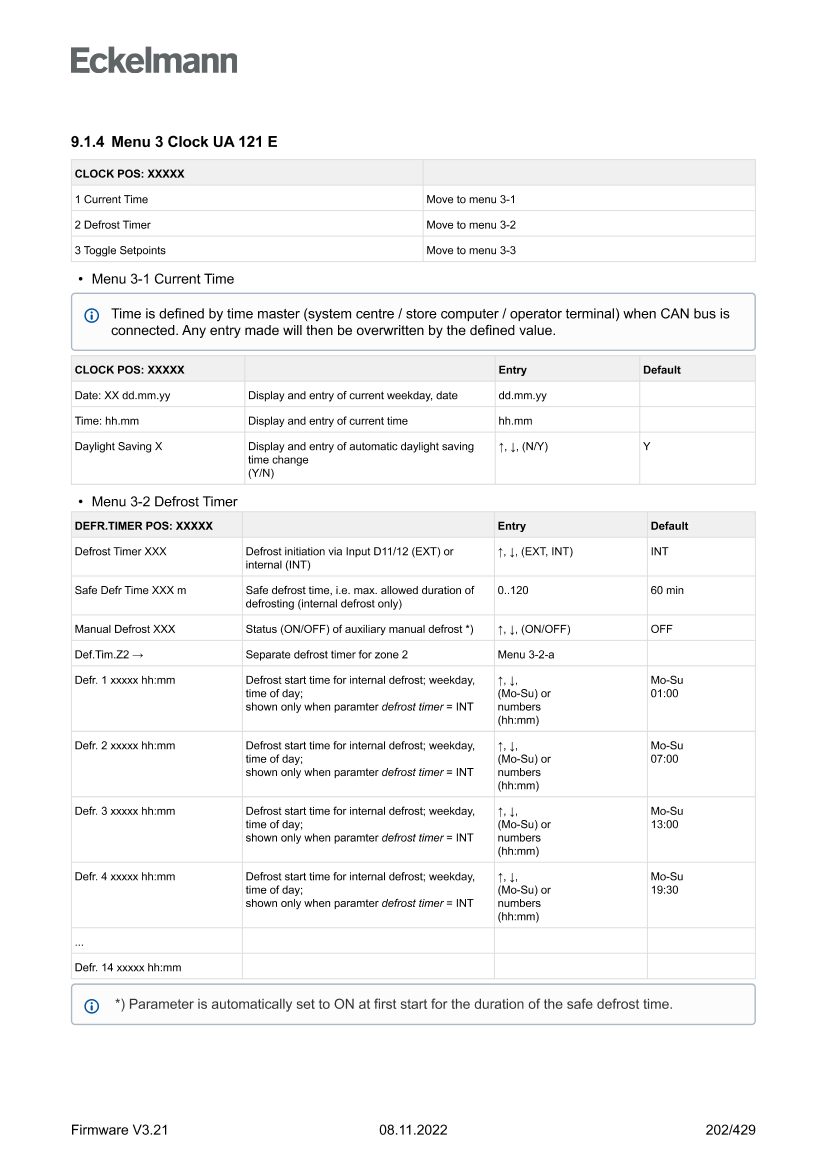Select the "Move to menu 3-1" entry
827x1169 pixels.
471,199
